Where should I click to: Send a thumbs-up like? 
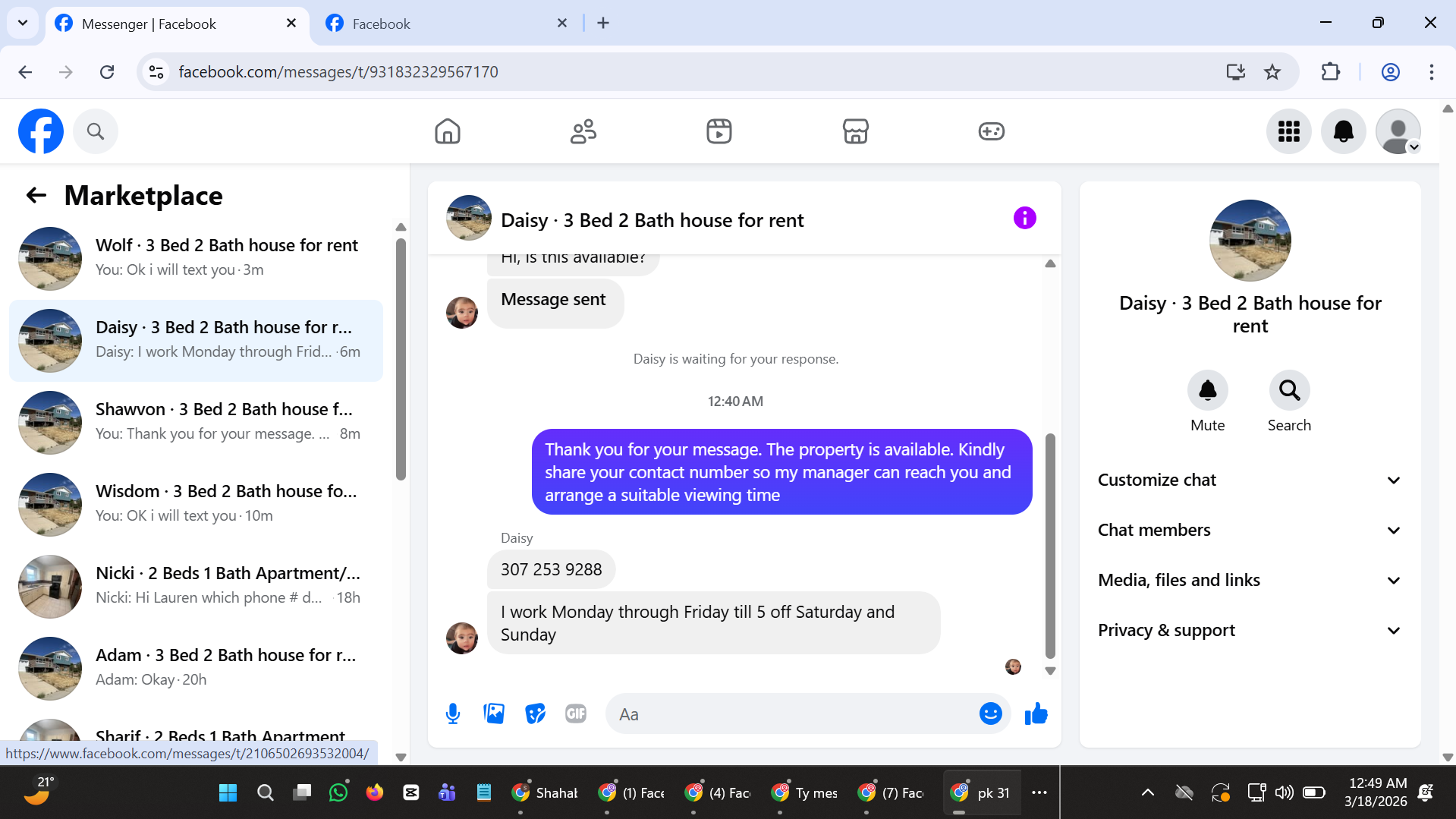coord(1036,713)
